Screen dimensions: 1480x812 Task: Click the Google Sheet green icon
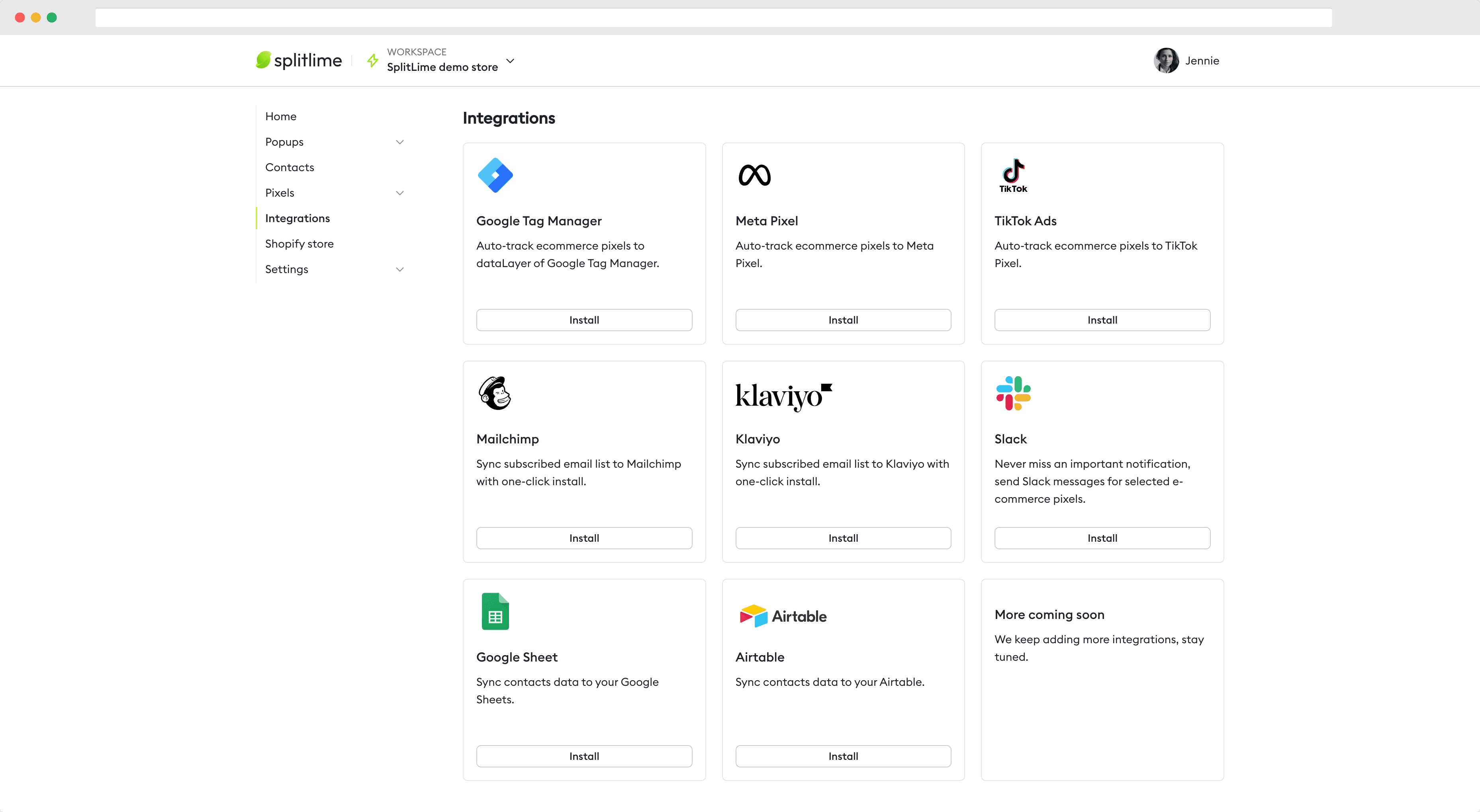(x=495, y=611)
